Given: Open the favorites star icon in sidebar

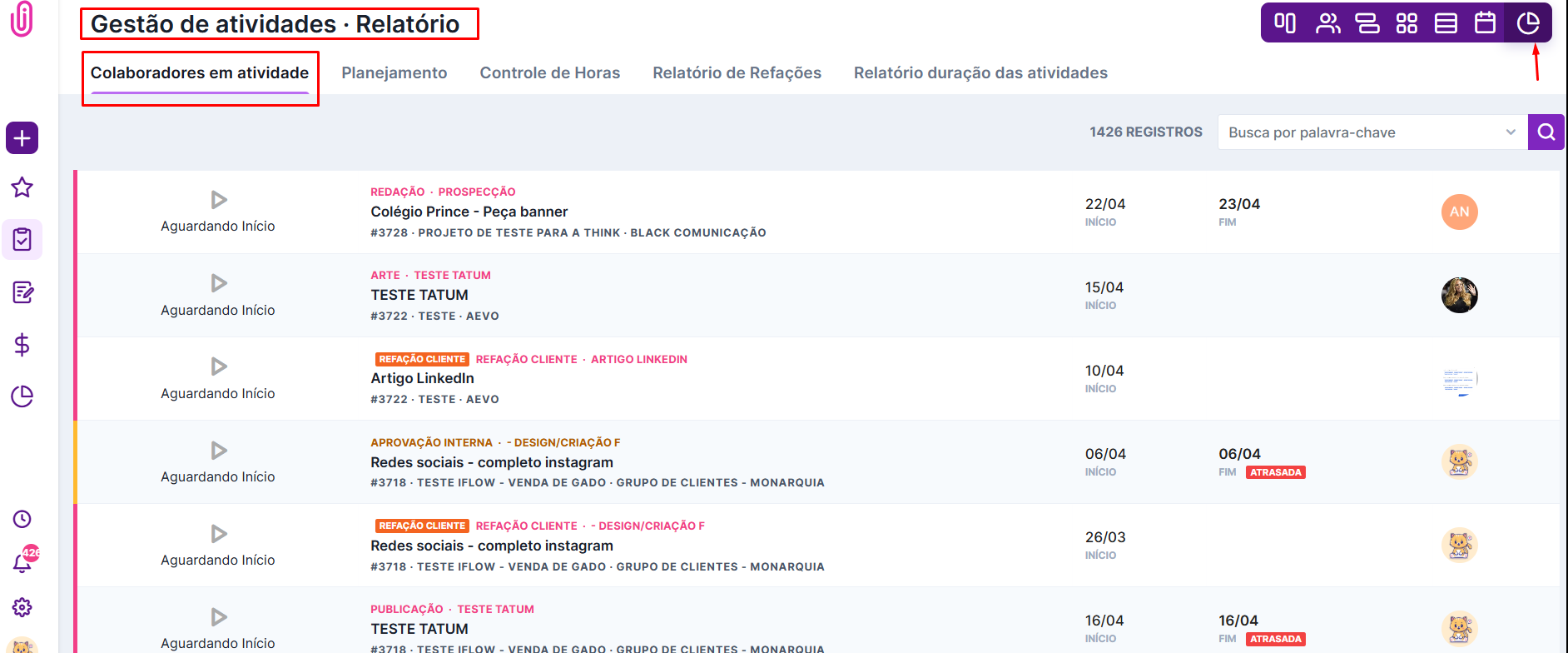Looking at the screenshot, I should click(22, 187).
